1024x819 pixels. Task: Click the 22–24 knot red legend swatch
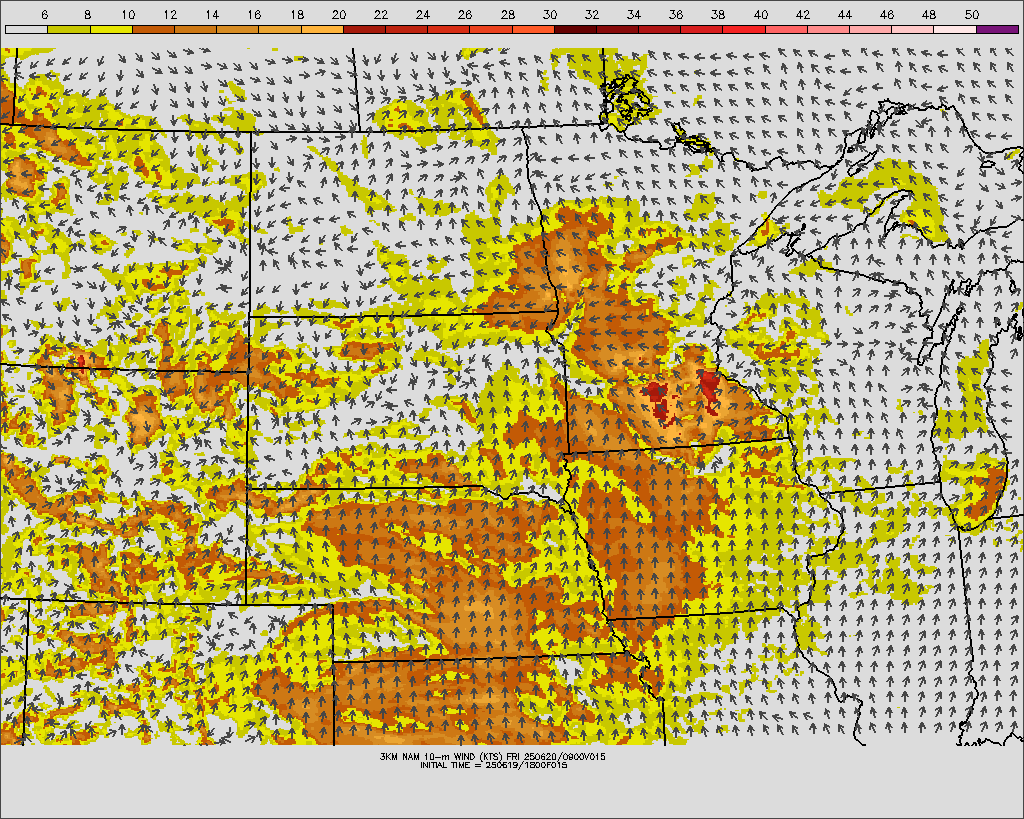[x=407, y=29]
